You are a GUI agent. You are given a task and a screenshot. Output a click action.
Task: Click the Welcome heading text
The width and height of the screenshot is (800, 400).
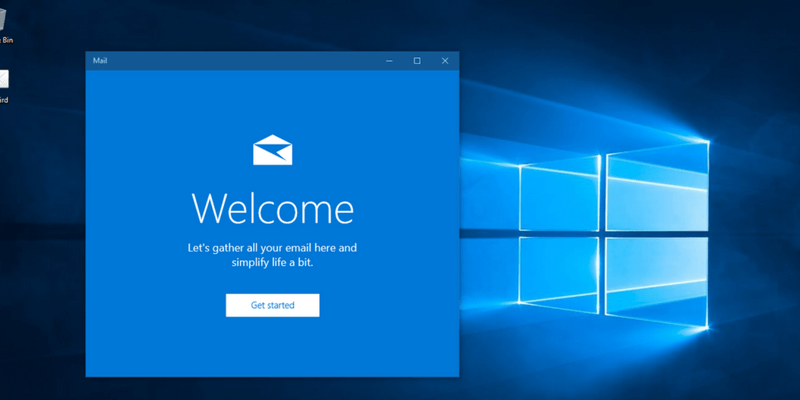(272, 209)
